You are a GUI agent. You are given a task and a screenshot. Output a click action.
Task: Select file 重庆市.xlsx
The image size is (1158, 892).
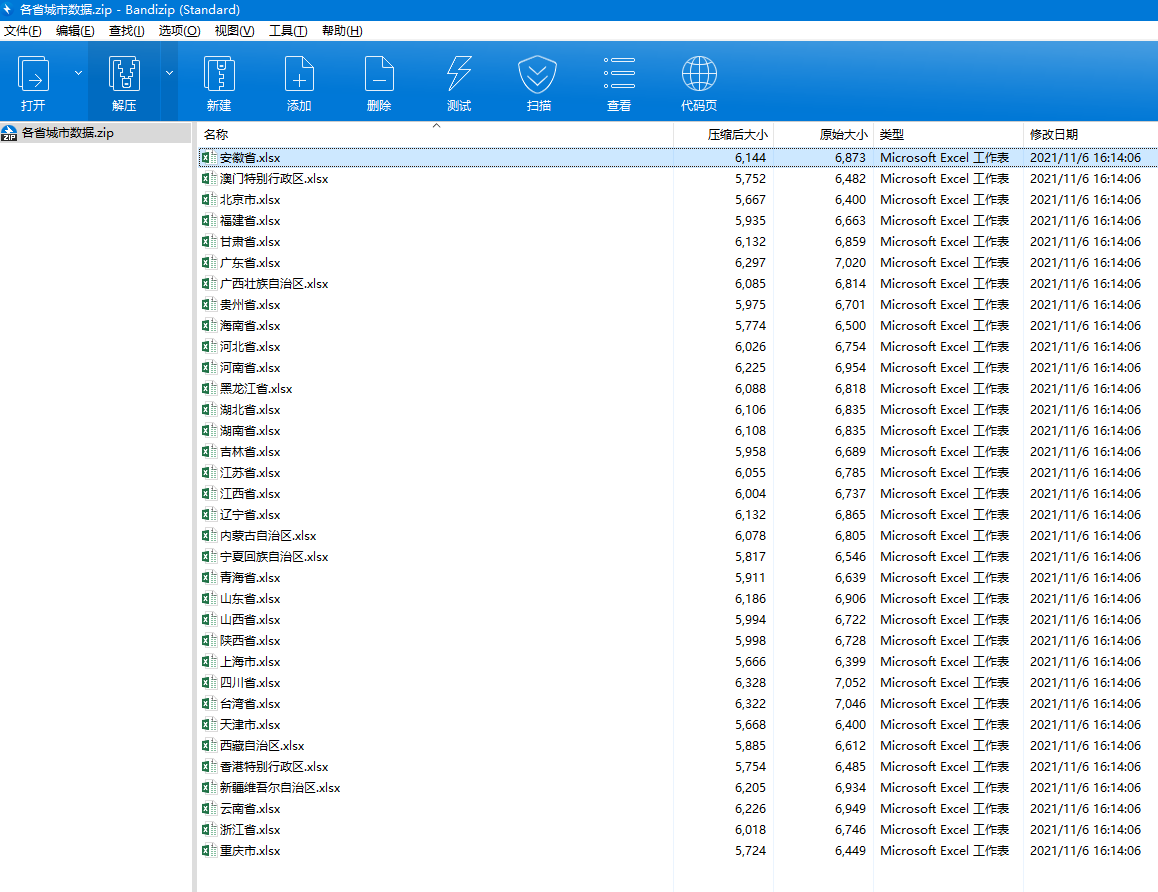(x=250, y=851)
